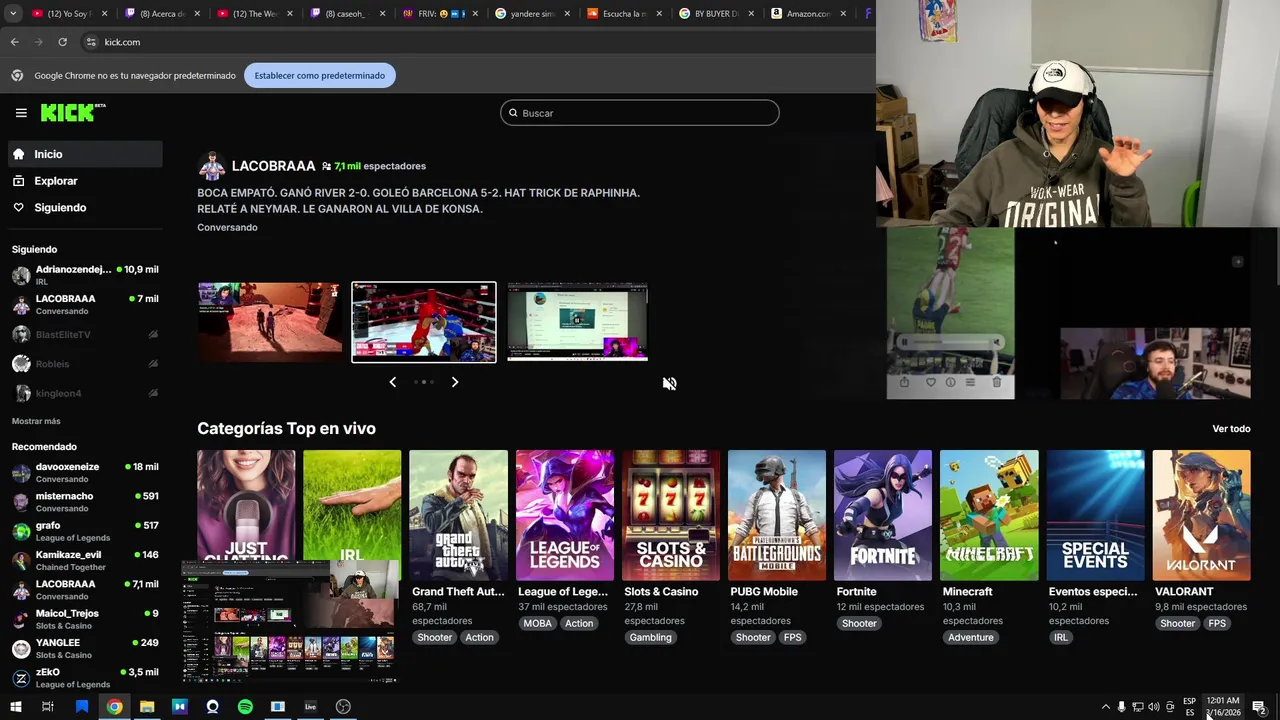The height and width of the screenshot is (720, 1280).
Task: Close the (12) Yo Soy tab
Action: [106, 14]
